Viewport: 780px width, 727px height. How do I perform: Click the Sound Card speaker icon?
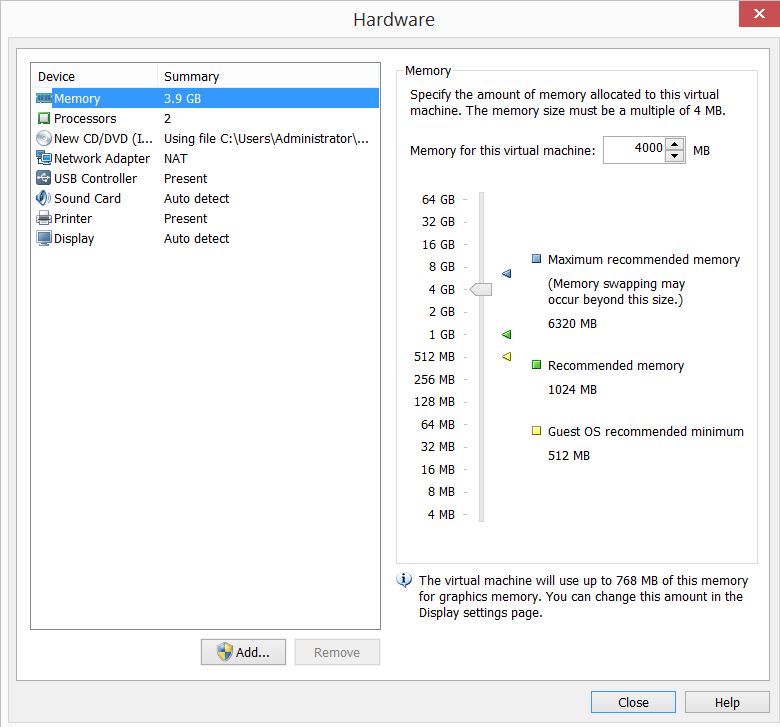click(44, 199)
